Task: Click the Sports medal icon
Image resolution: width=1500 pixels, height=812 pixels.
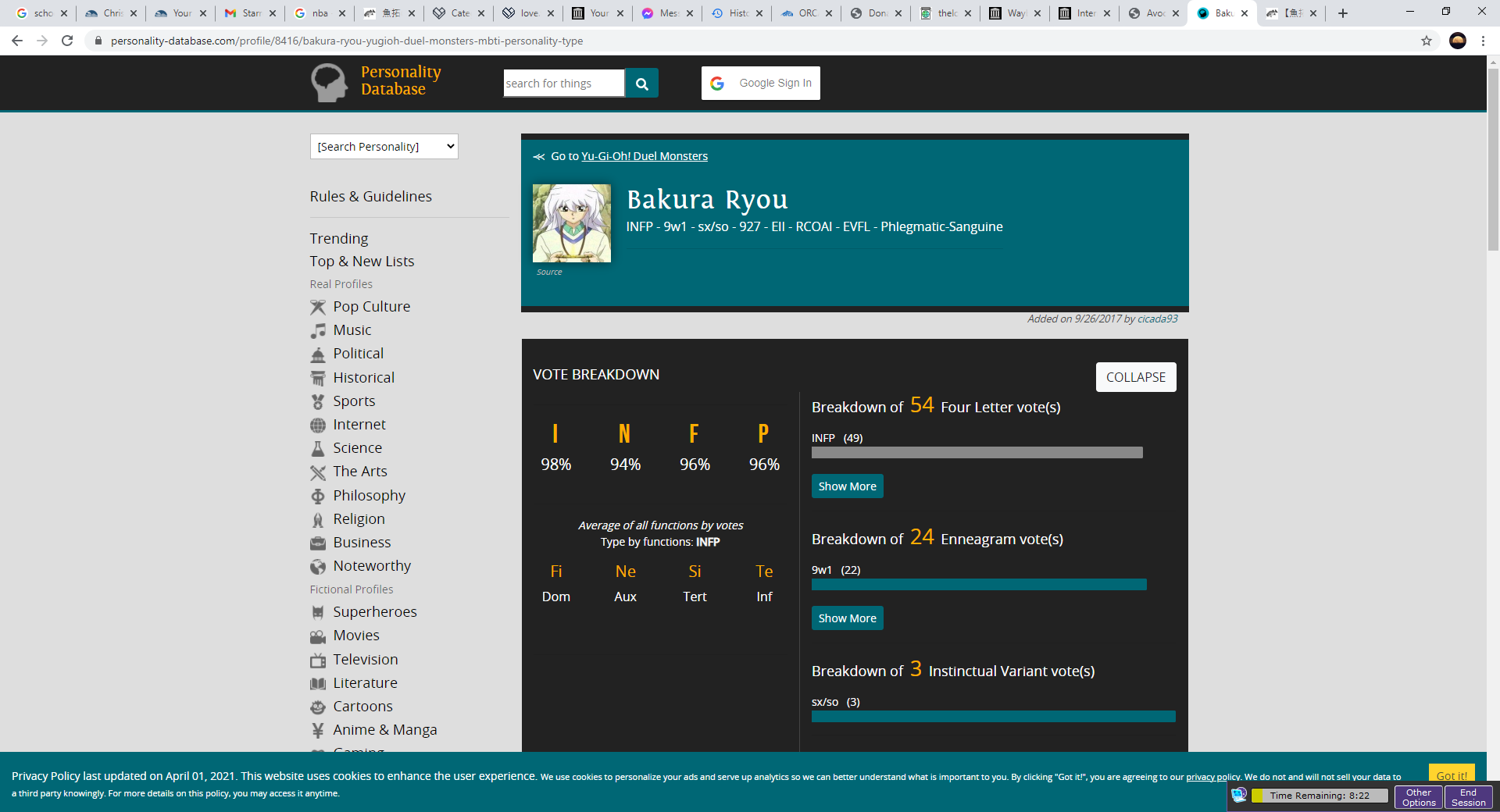Action: pos(318,401)
